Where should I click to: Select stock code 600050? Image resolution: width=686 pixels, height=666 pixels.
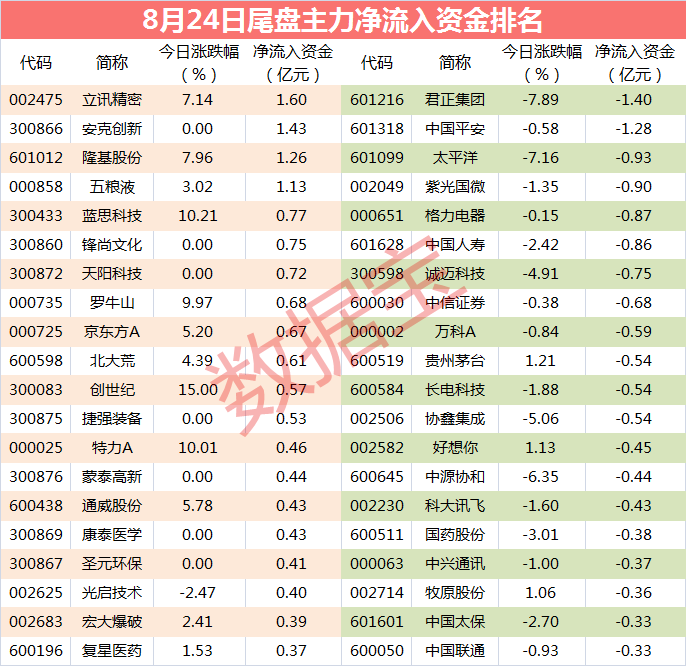377,651
